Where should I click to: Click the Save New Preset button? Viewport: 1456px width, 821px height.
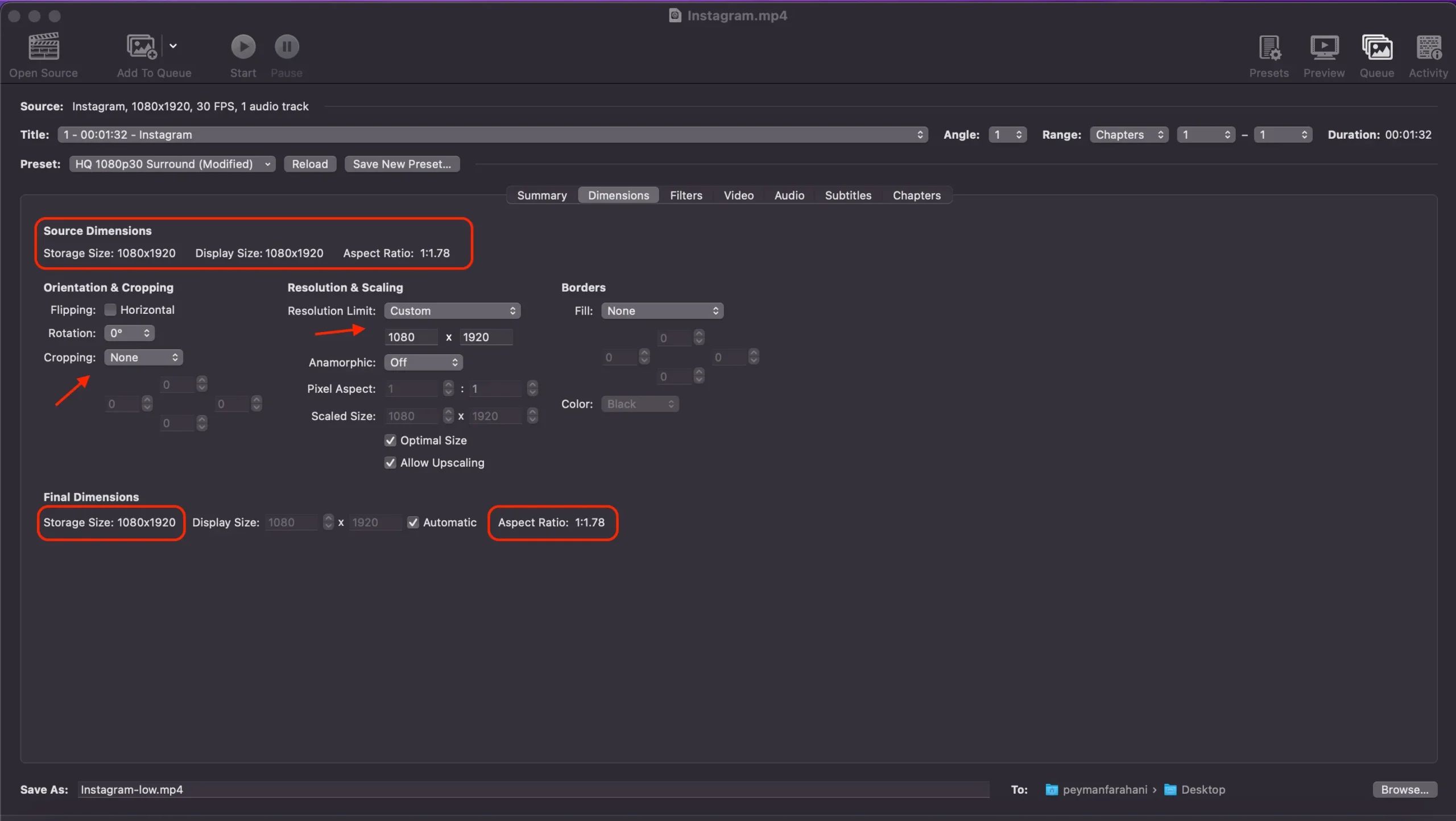click(402, 164)
